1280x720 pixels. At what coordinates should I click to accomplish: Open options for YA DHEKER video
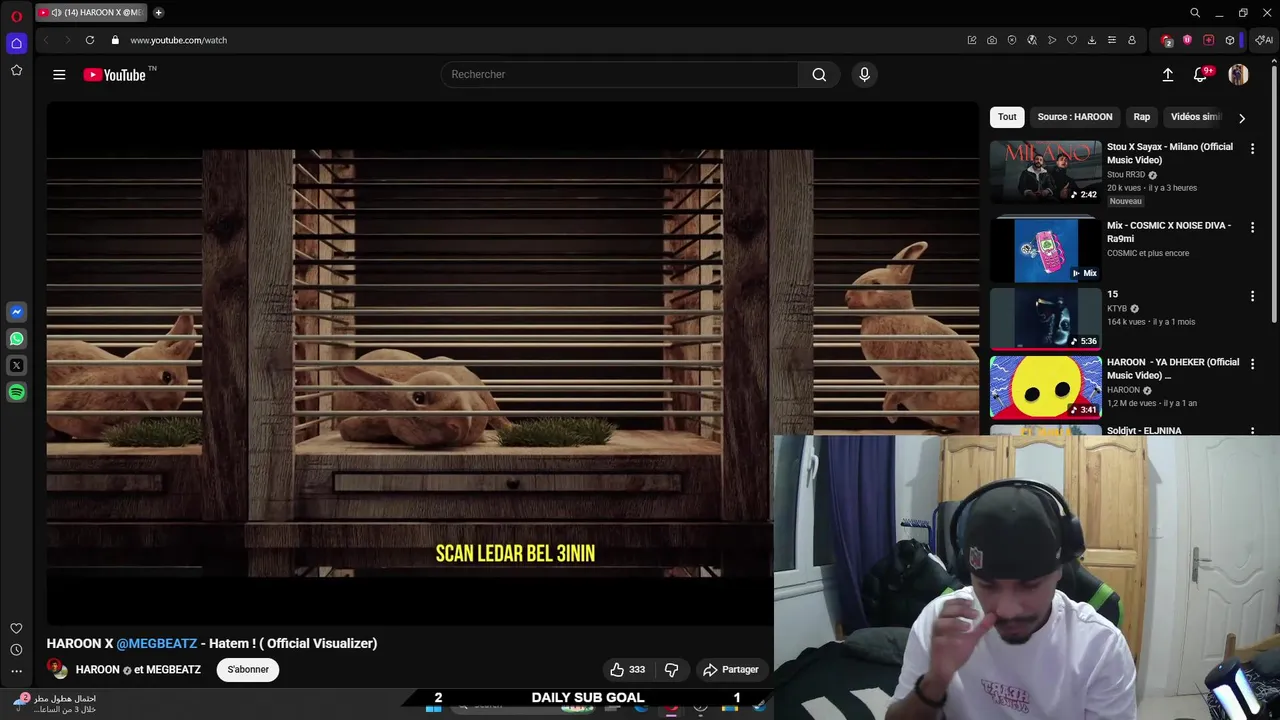pos(1252,364)
